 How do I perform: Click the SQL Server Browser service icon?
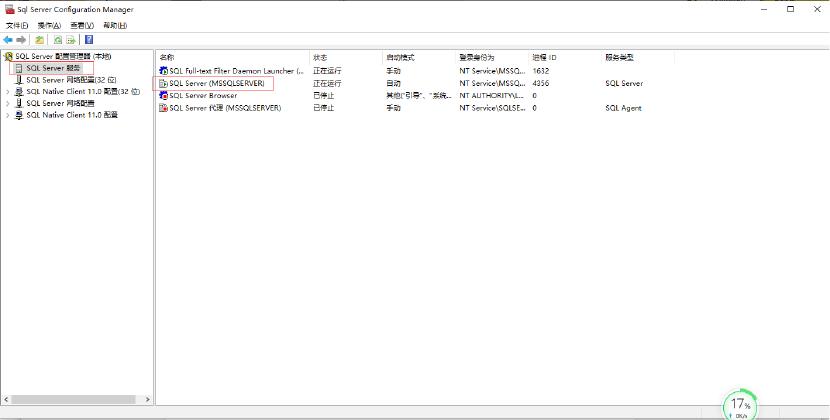pyautogui.click(x=164, y=95)
